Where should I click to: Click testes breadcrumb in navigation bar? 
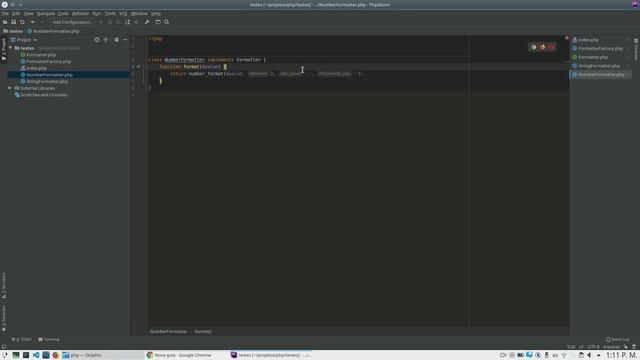(x=13, y=31)
